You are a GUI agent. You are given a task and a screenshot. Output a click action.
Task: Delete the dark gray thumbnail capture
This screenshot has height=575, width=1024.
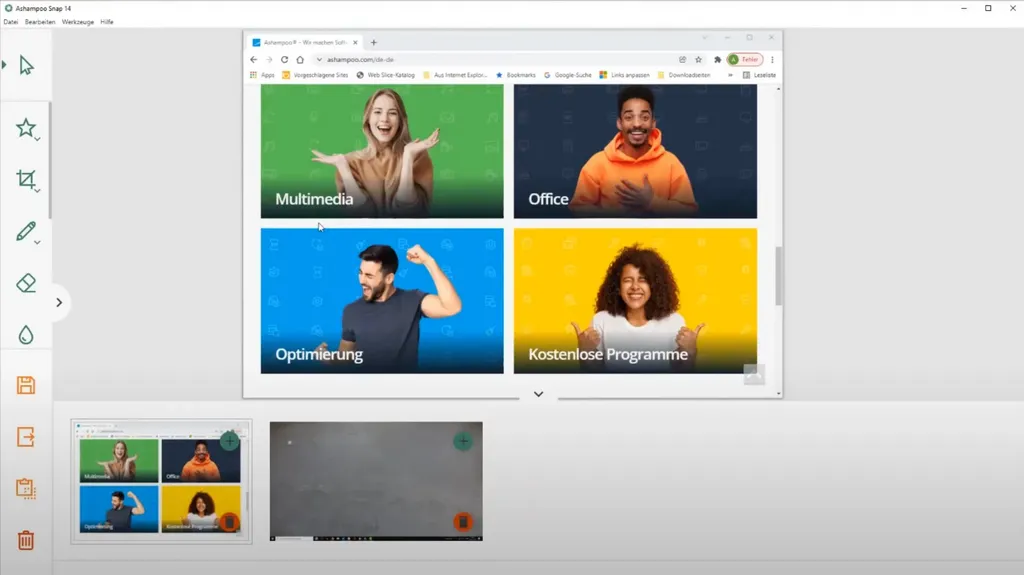click(x=463, y=522)
